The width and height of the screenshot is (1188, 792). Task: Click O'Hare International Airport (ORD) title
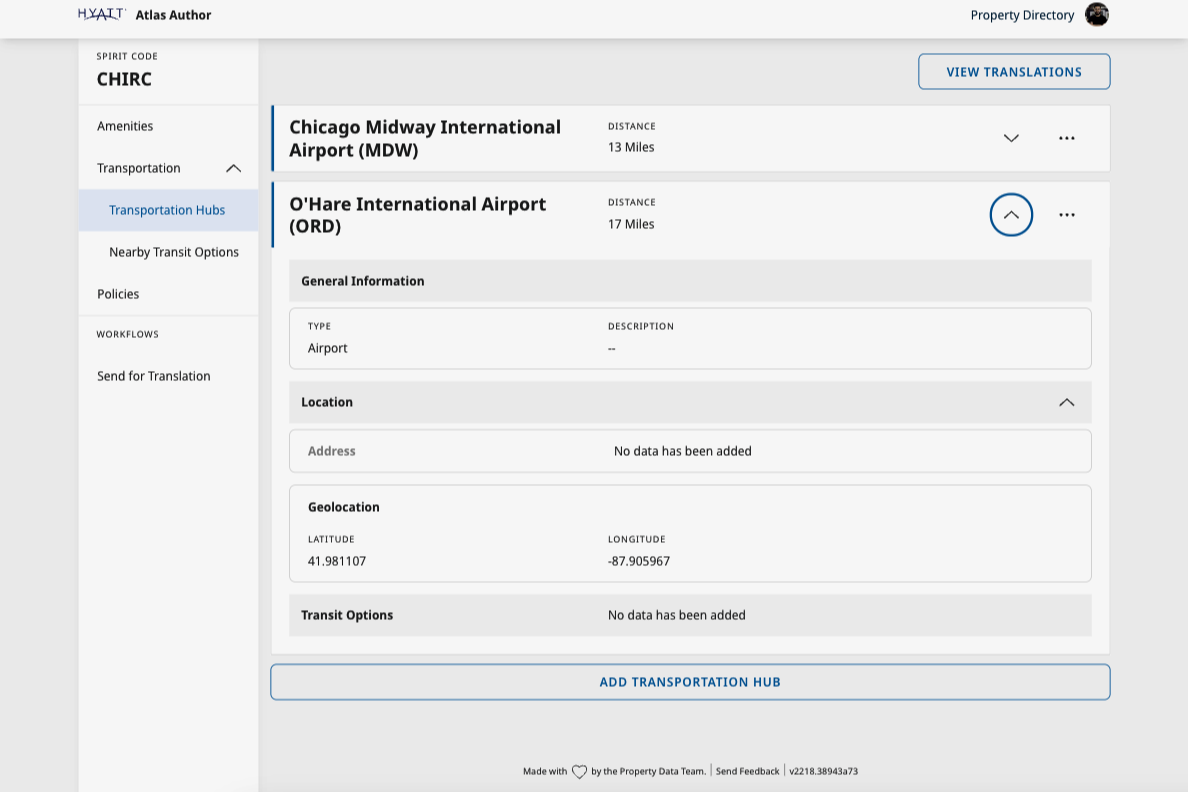[417, 214]
